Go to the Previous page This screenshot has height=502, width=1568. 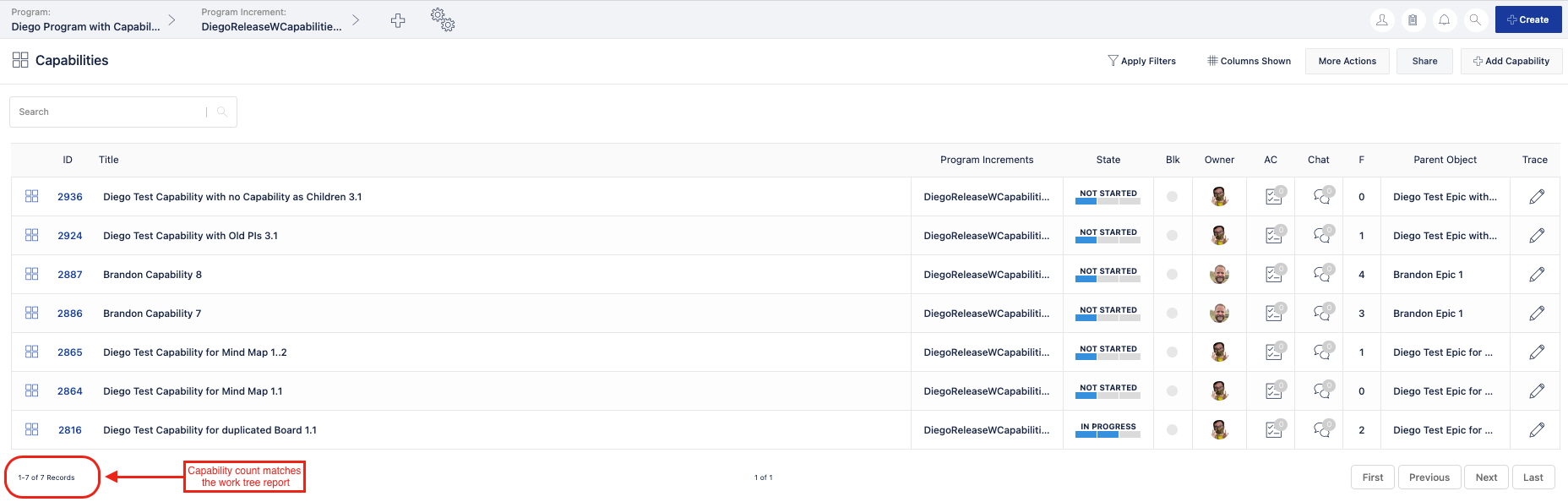click(x=1429, y=477)
